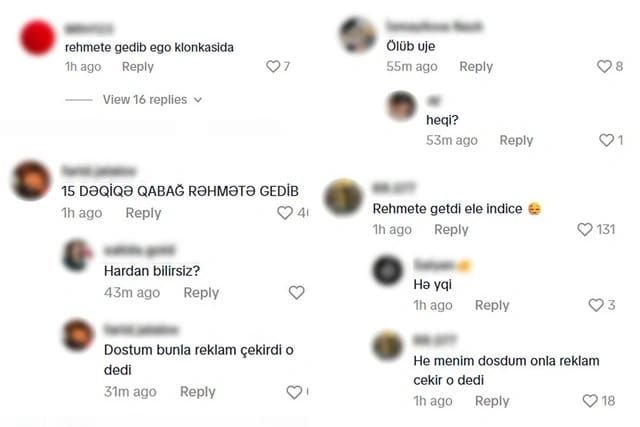
Task: Like the 'rehmete gedib ego klonkasida' comment
Action: [273, 66]
